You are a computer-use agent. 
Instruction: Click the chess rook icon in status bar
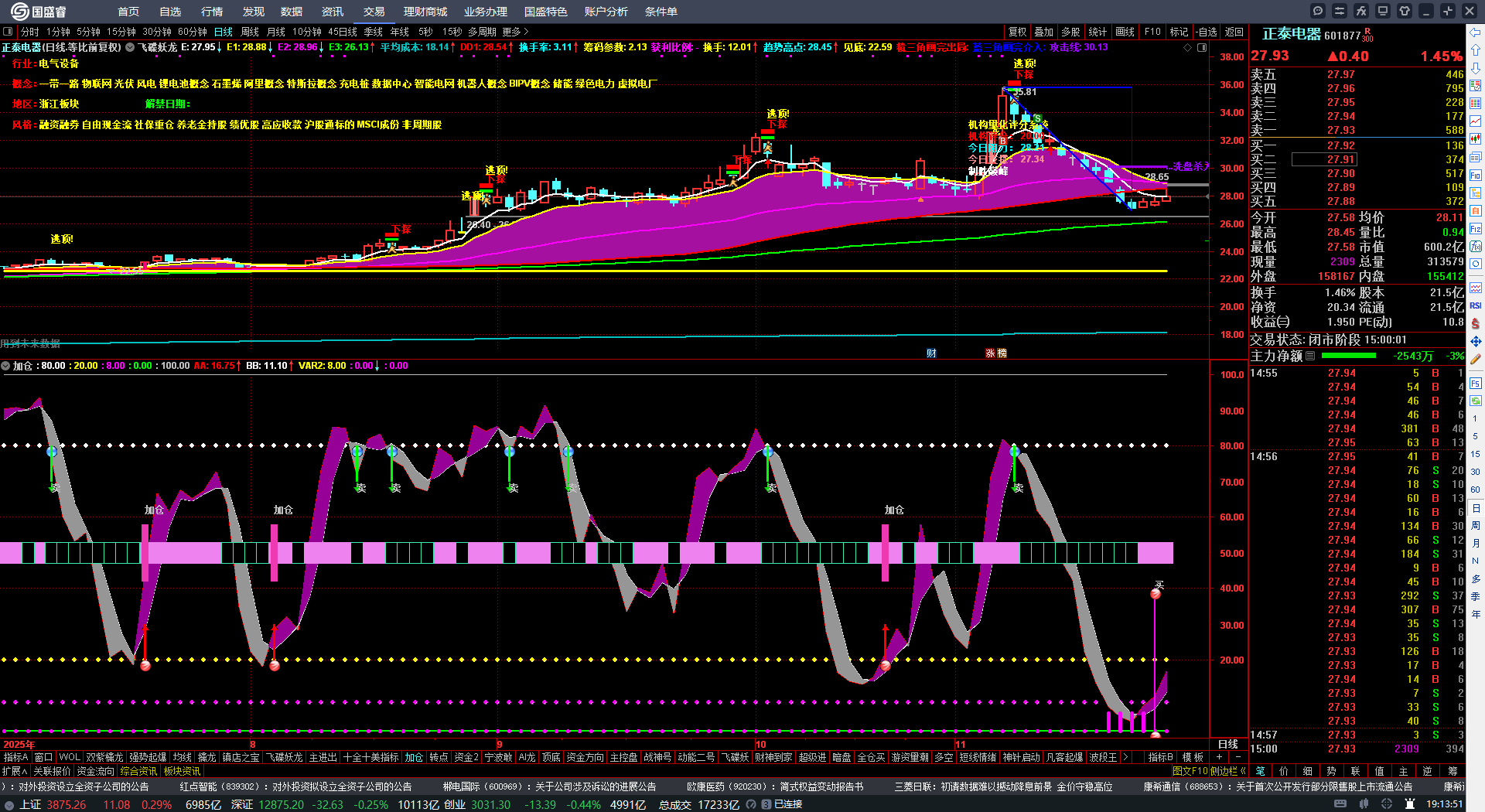coord(1409,804)
